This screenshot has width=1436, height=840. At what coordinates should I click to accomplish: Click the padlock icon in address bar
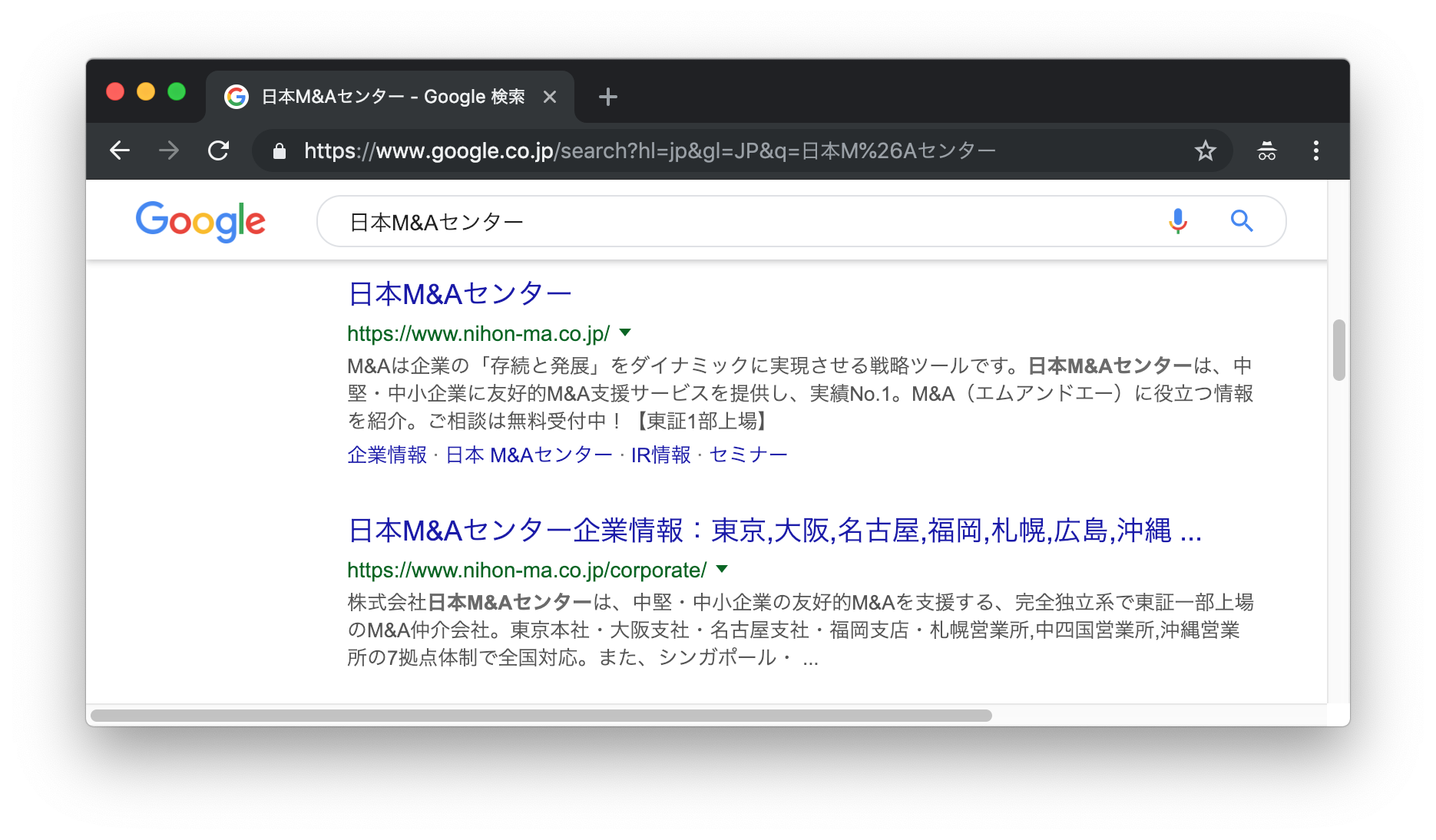point(278,150)
